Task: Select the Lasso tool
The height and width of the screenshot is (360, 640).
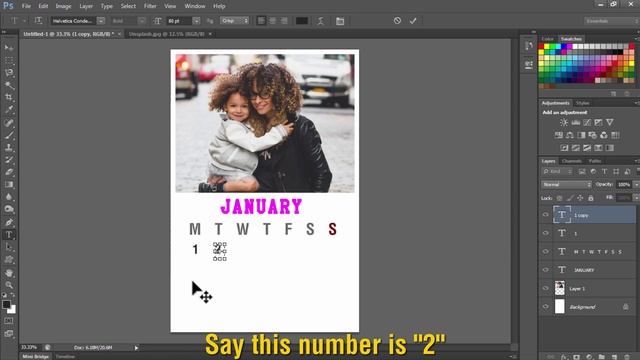Action: tap(9, 73)
